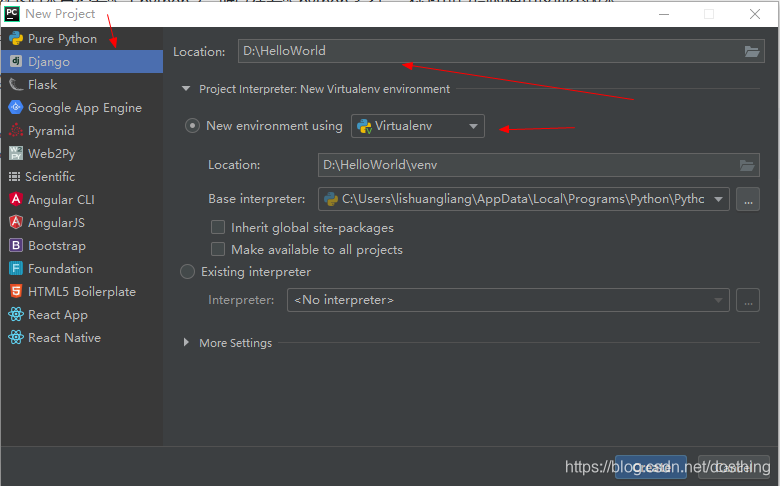Click the React Native label

64,338
